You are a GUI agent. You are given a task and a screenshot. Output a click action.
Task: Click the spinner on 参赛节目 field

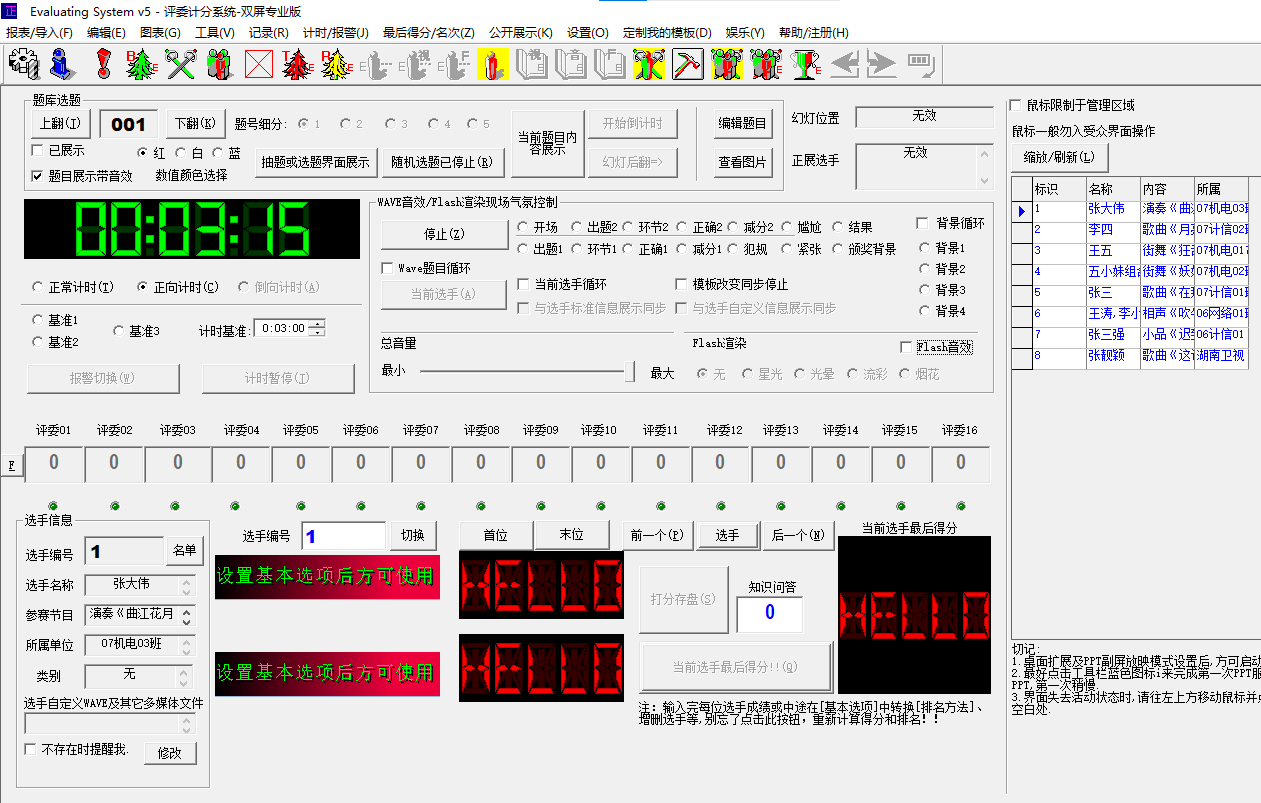coord(186,615)
